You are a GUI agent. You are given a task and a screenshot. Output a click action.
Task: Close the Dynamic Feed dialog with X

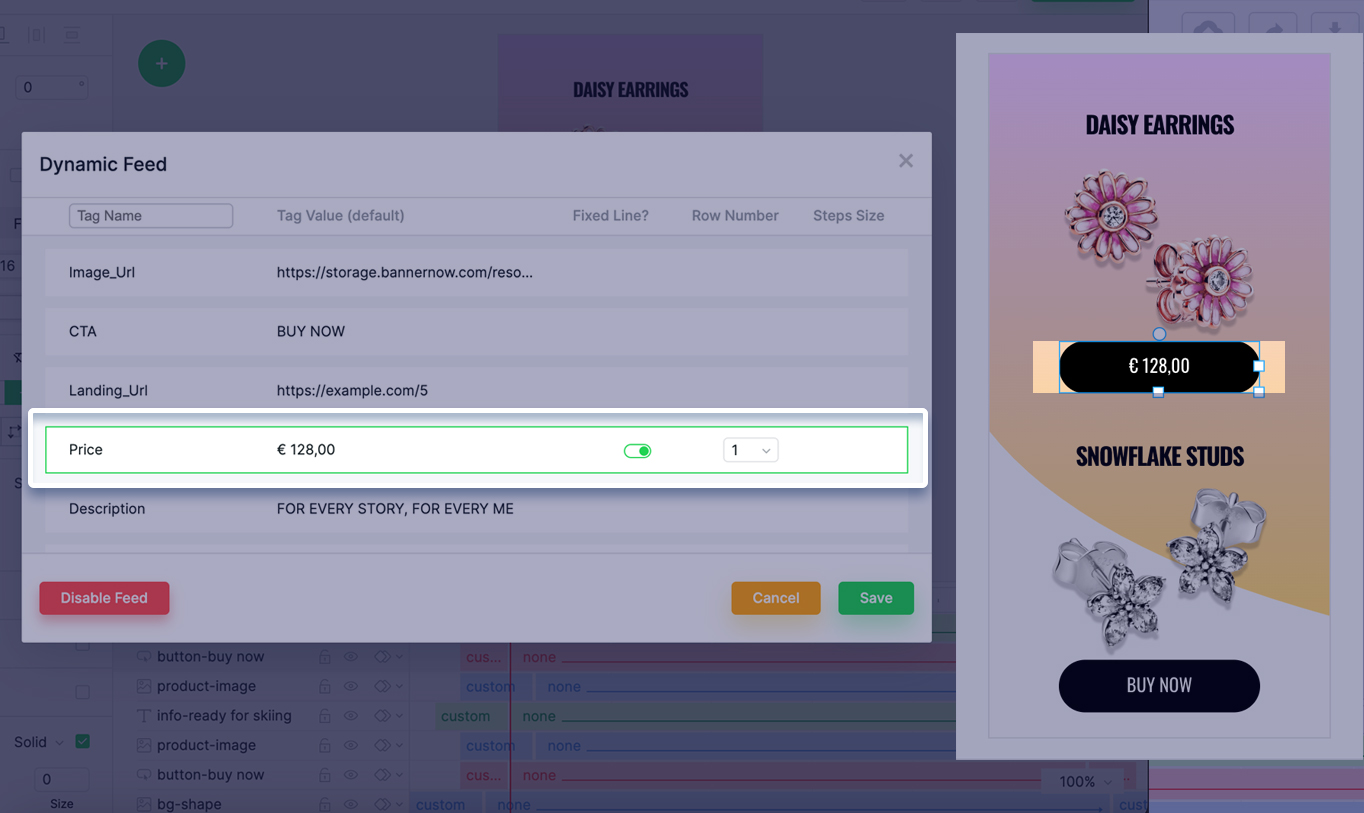906,161
